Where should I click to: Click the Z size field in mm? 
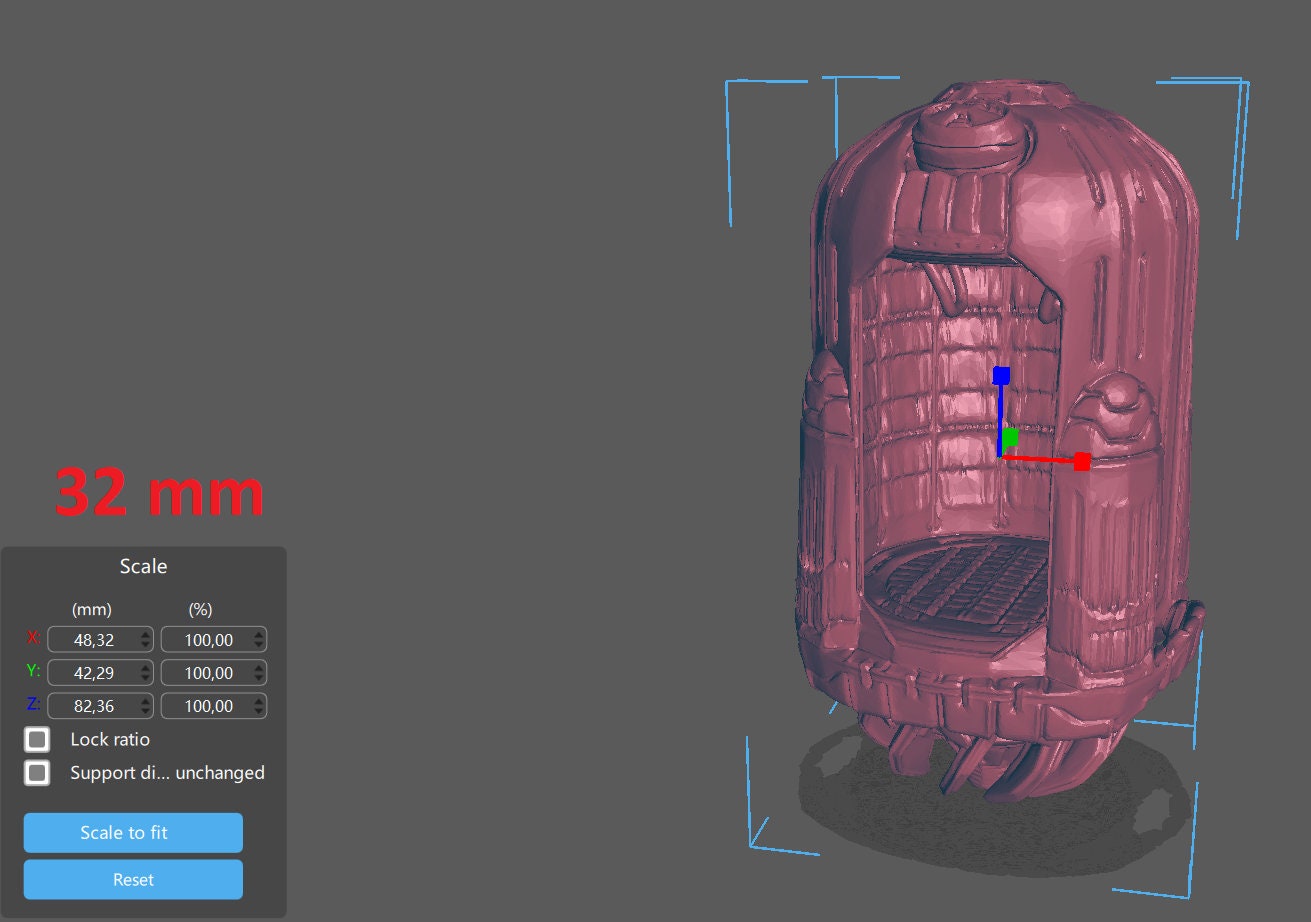click(x=92, y=706)
